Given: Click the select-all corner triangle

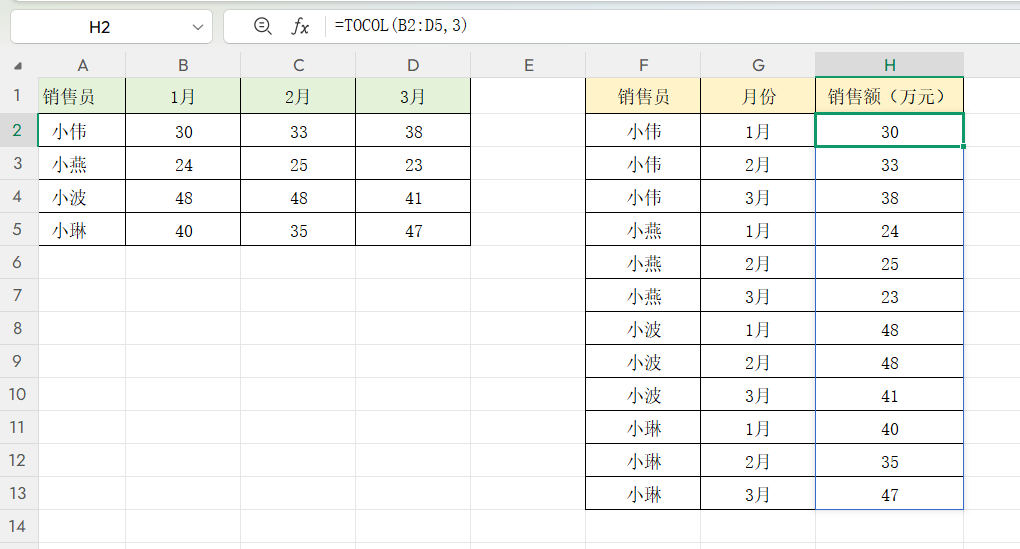Looking at the screenshot, I should 18,66.
